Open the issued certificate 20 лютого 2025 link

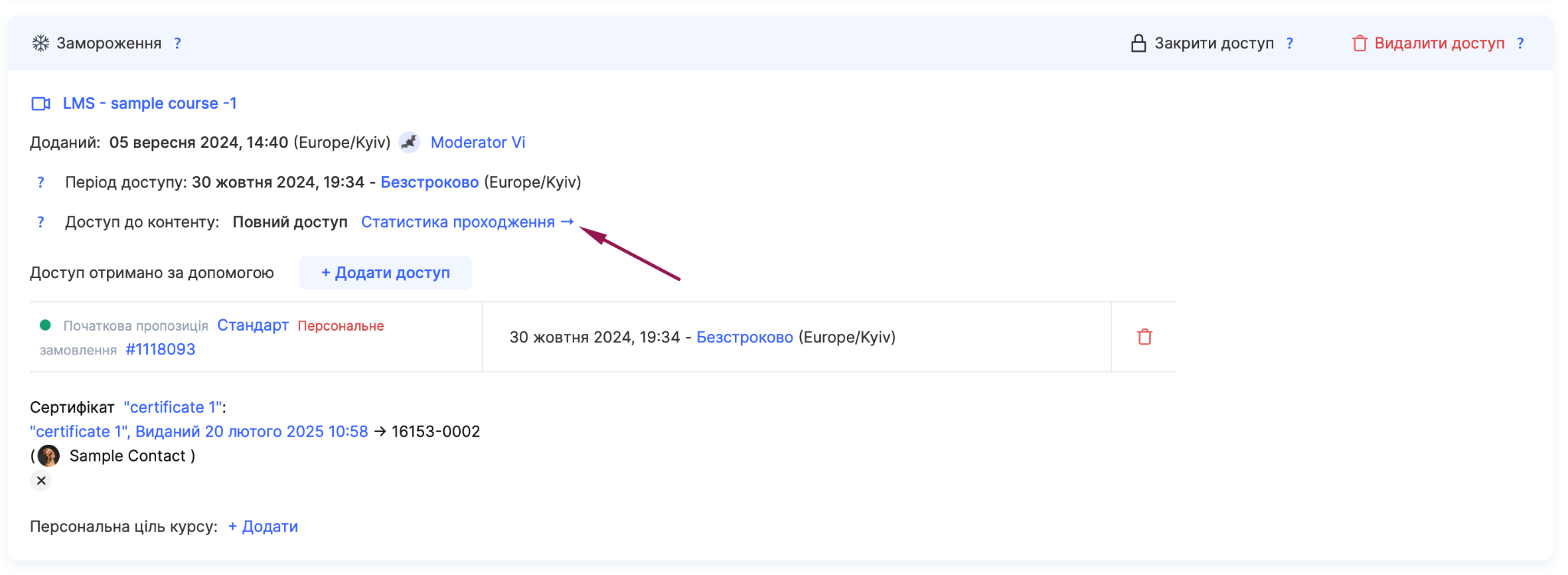click(199, 432)
